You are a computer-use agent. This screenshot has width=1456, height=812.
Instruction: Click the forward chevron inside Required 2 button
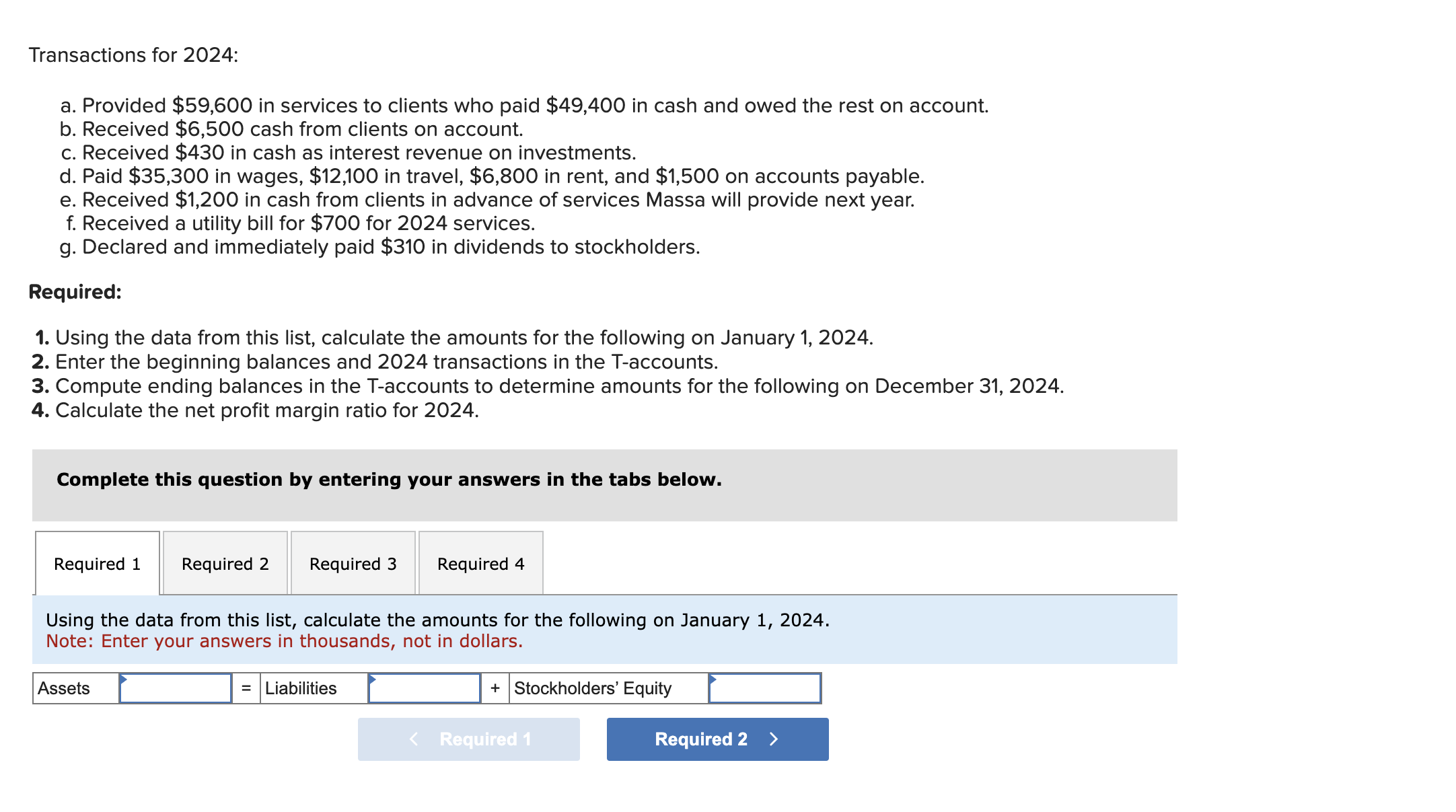[x=774, y=739]
